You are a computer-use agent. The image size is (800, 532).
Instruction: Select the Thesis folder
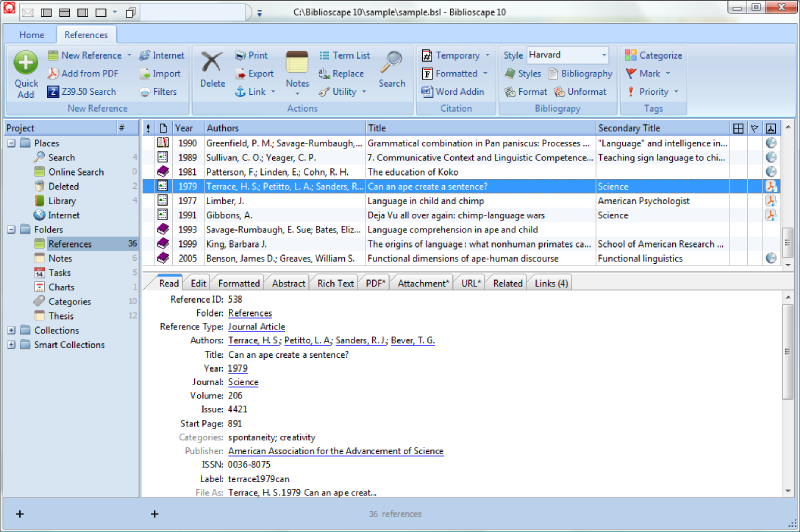(x=61, y=316)
